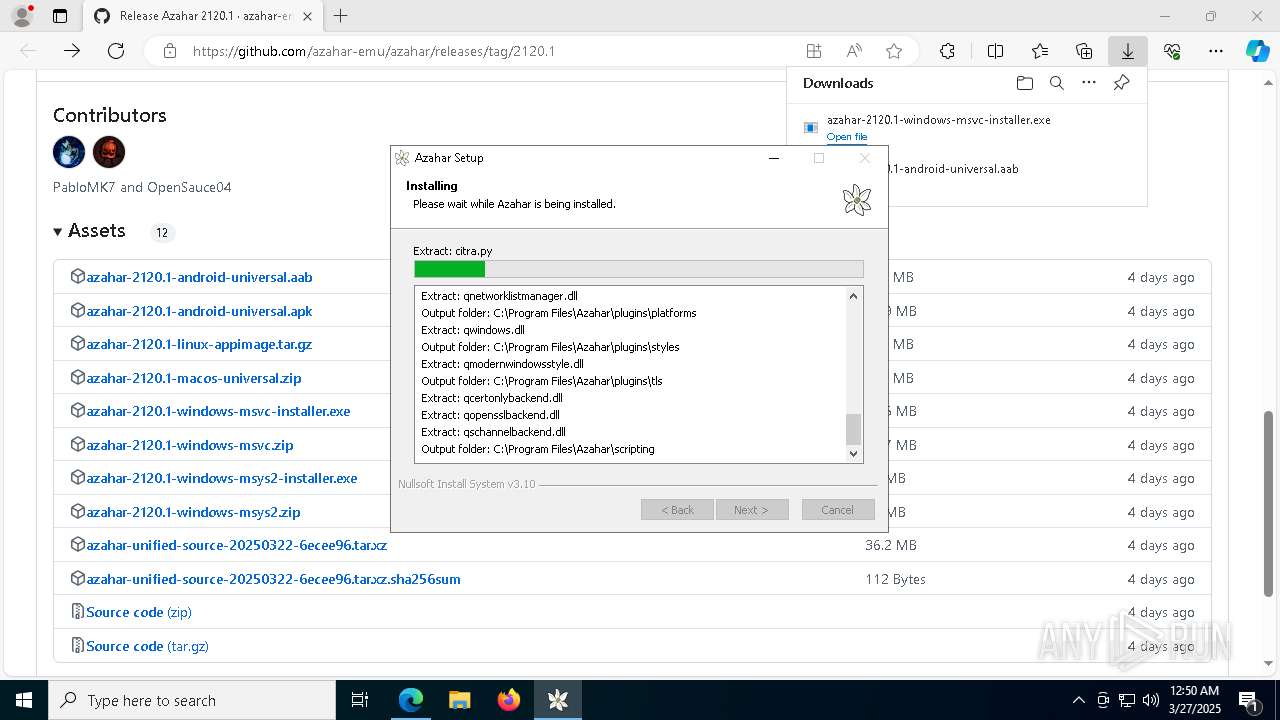Refresh the GitHub release page
The width and height of the screenshot is (1280, 720).
(x=116, y=51)
